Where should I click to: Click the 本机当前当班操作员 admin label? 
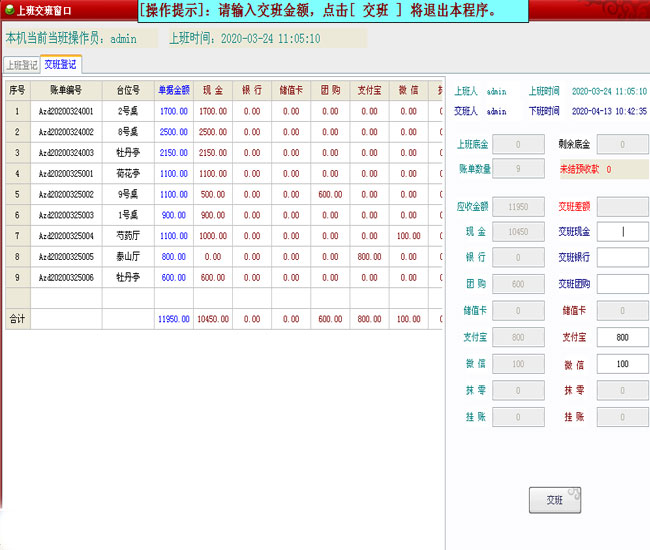71,39
